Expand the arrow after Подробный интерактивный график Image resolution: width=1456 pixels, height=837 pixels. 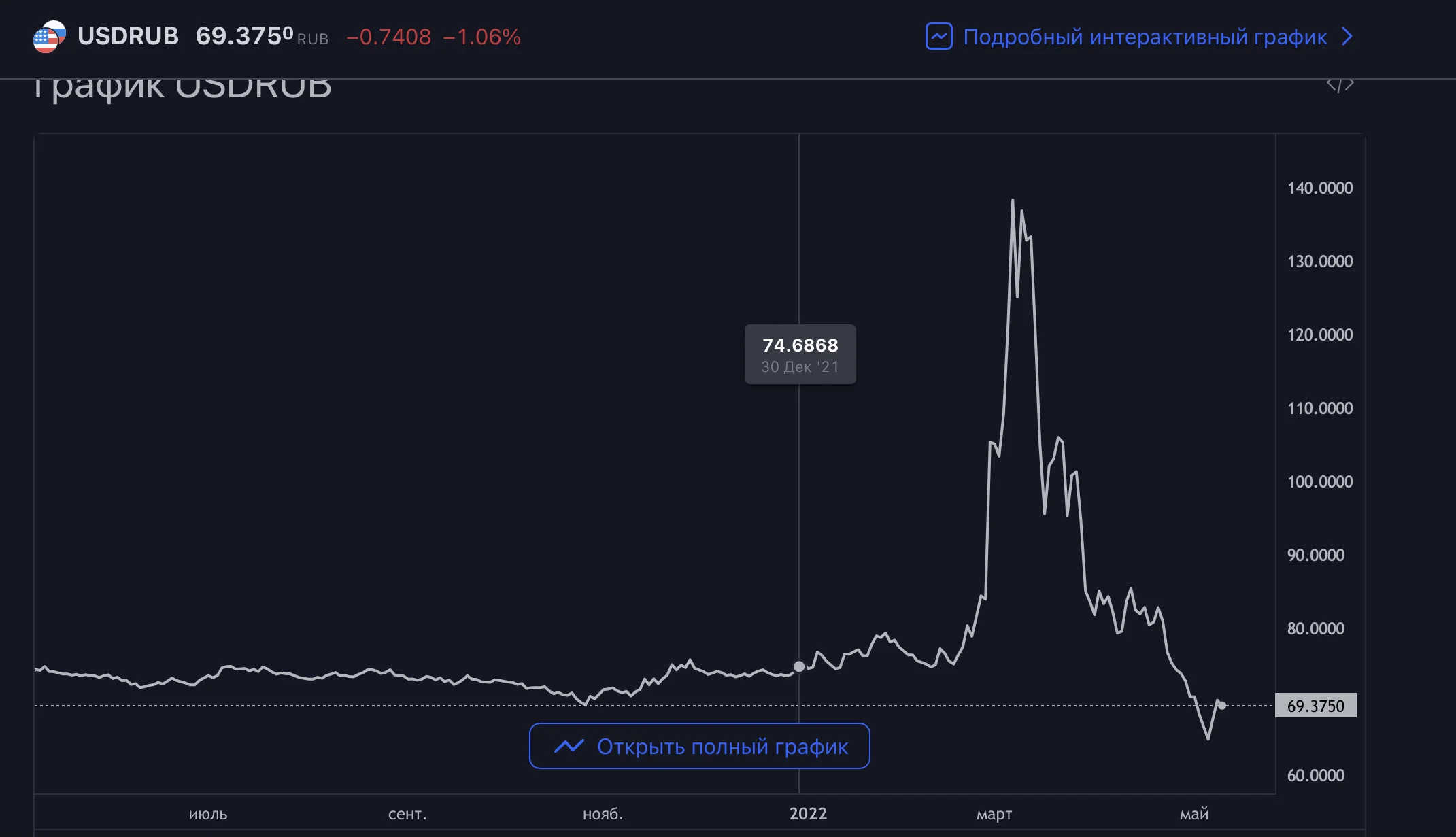tap(1347, 37)
